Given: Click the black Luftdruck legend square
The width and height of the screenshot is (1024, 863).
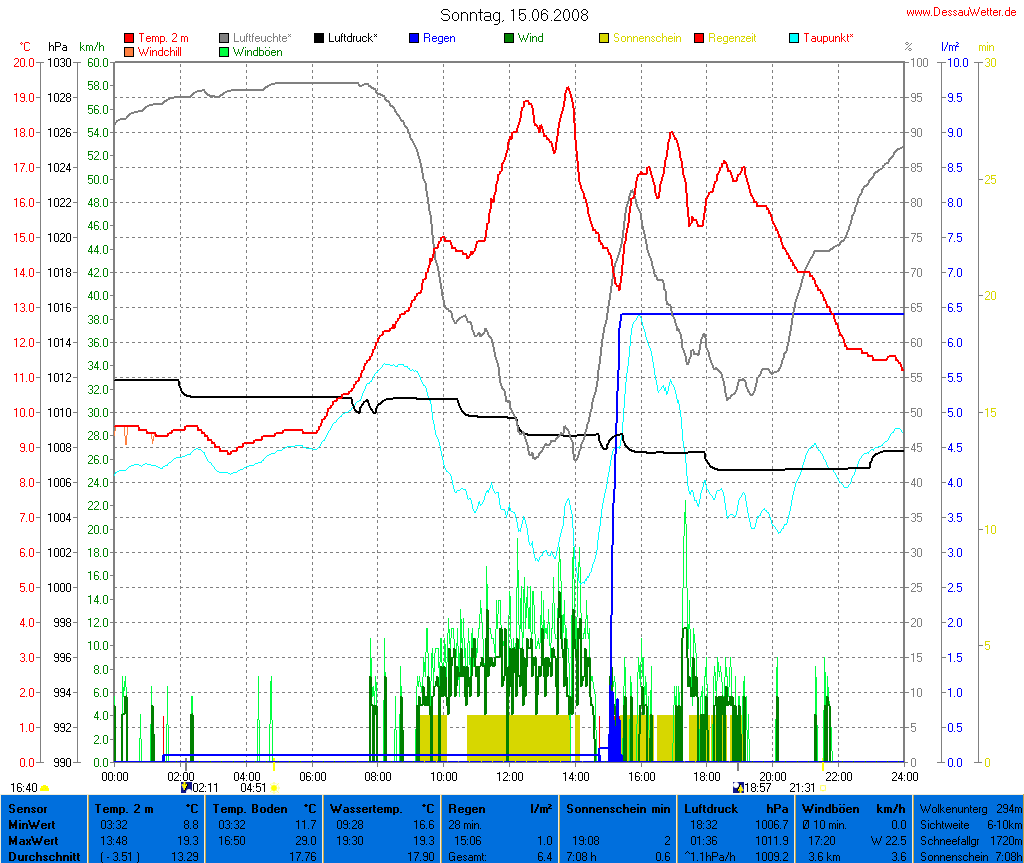Looking at the screenshot, I should coord(319,38).
